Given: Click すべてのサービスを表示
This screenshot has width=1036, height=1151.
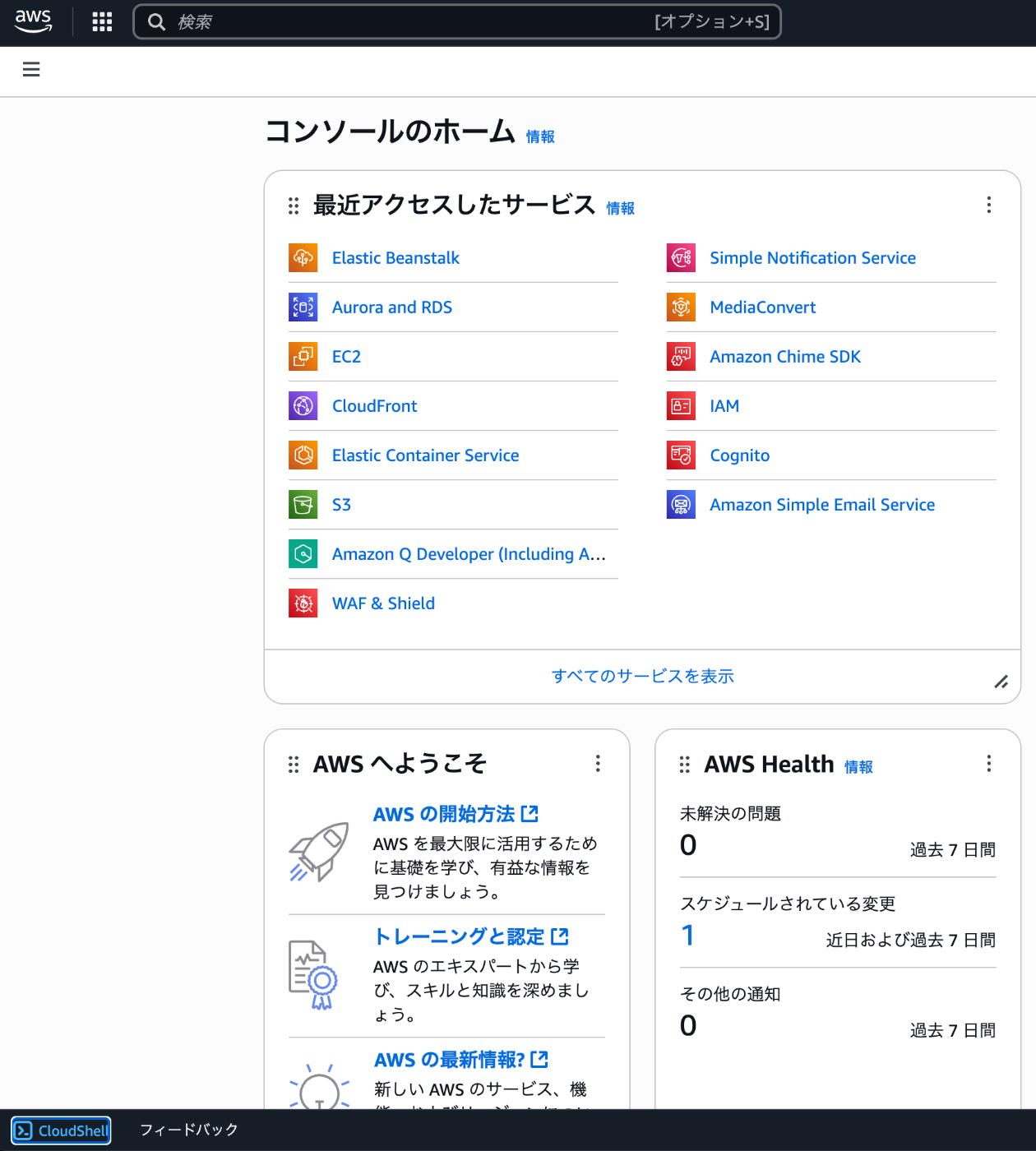Looking at the screenshot, I should pos(642,677).
